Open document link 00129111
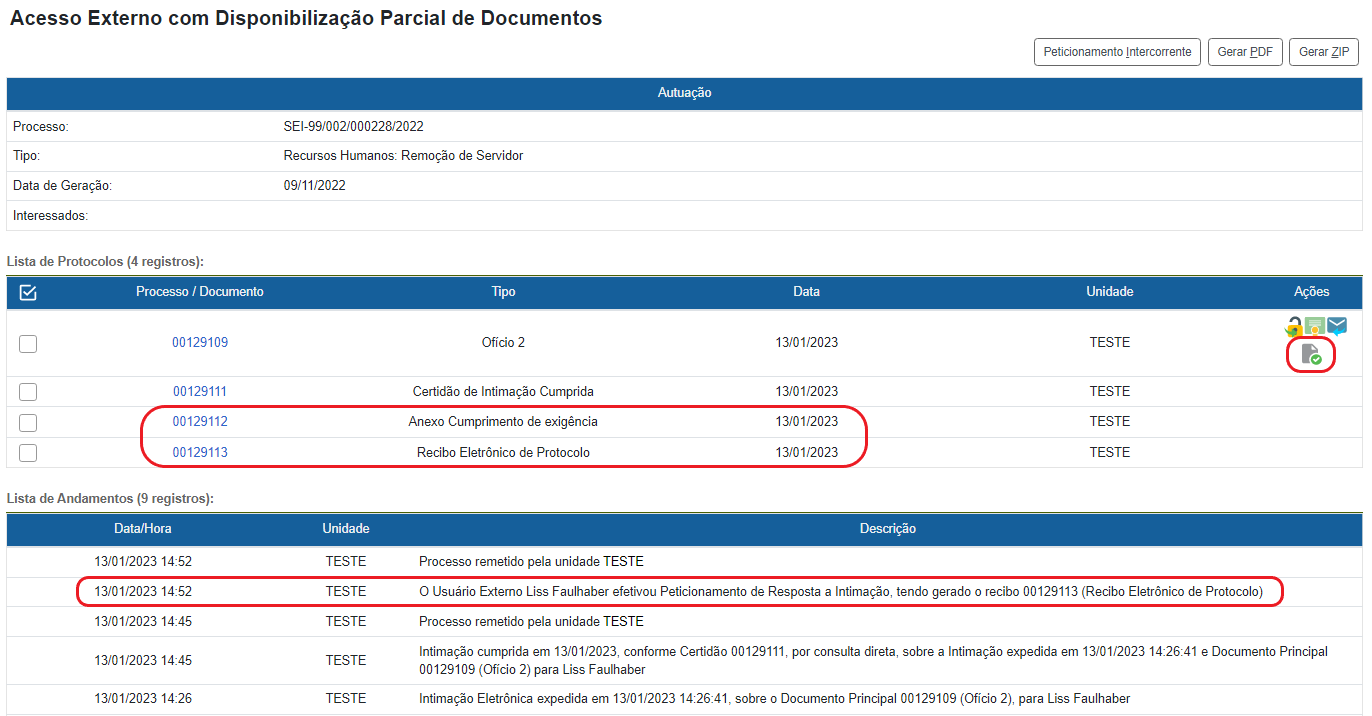The image size is (1372, 716). pos(200,392)
